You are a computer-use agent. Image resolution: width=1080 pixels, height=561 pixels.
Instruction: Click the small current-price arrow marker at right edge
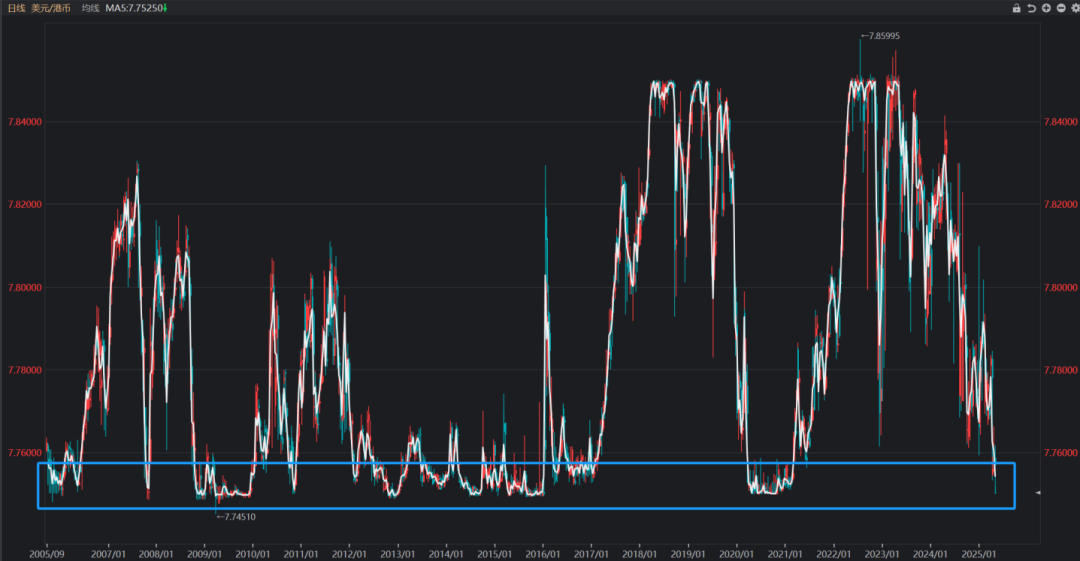pyautogui.click(x=1038, y=493)
